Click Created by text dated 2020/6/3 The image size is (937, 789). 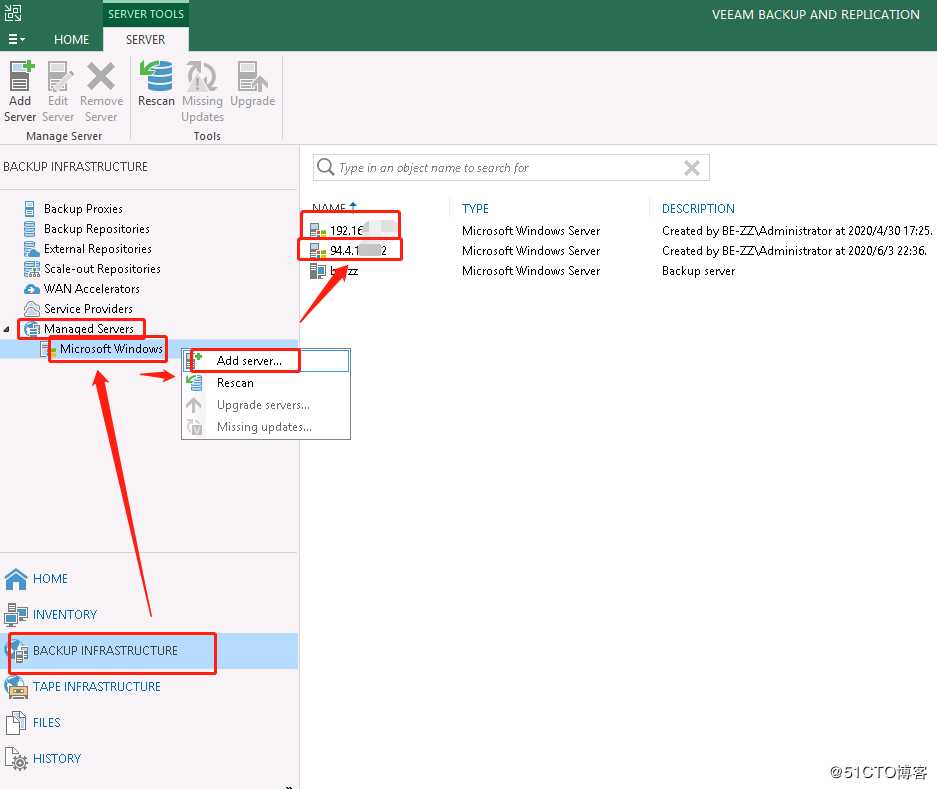point(794,251)
